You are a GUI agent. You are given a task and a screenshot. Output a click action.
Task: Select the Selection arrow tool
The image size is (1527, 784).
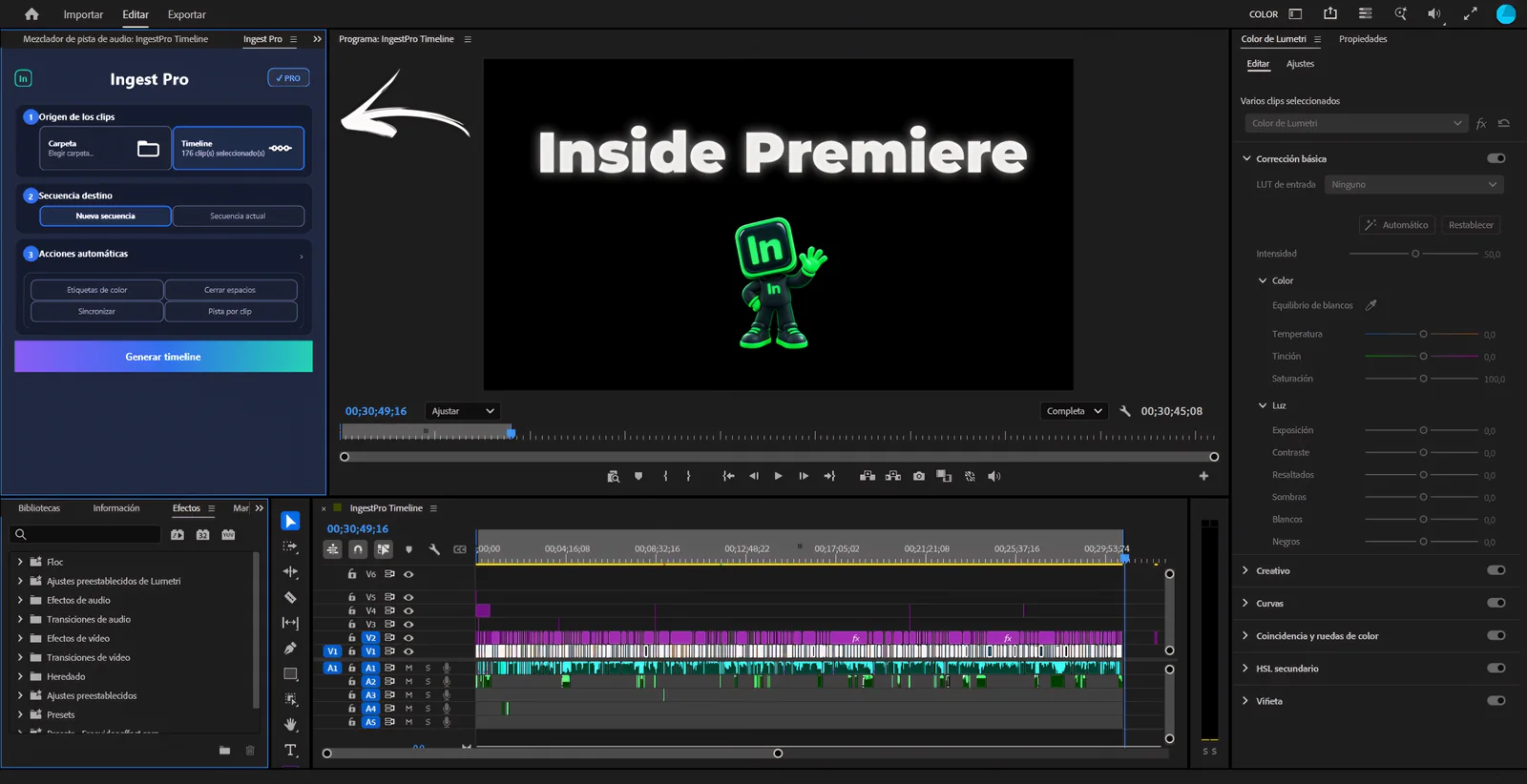(x=290, y=522)
